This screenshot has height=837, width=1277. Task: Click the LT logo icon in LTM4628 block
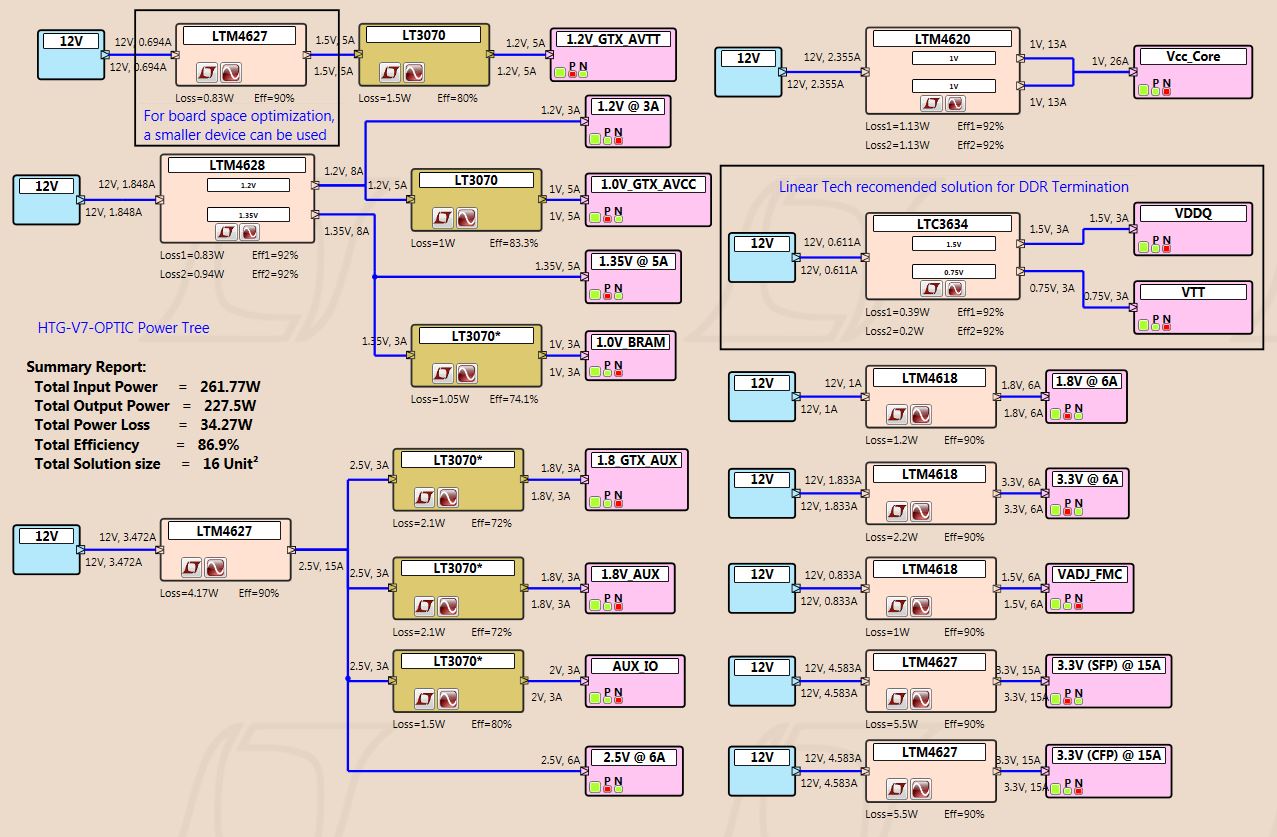coord(226,231)
